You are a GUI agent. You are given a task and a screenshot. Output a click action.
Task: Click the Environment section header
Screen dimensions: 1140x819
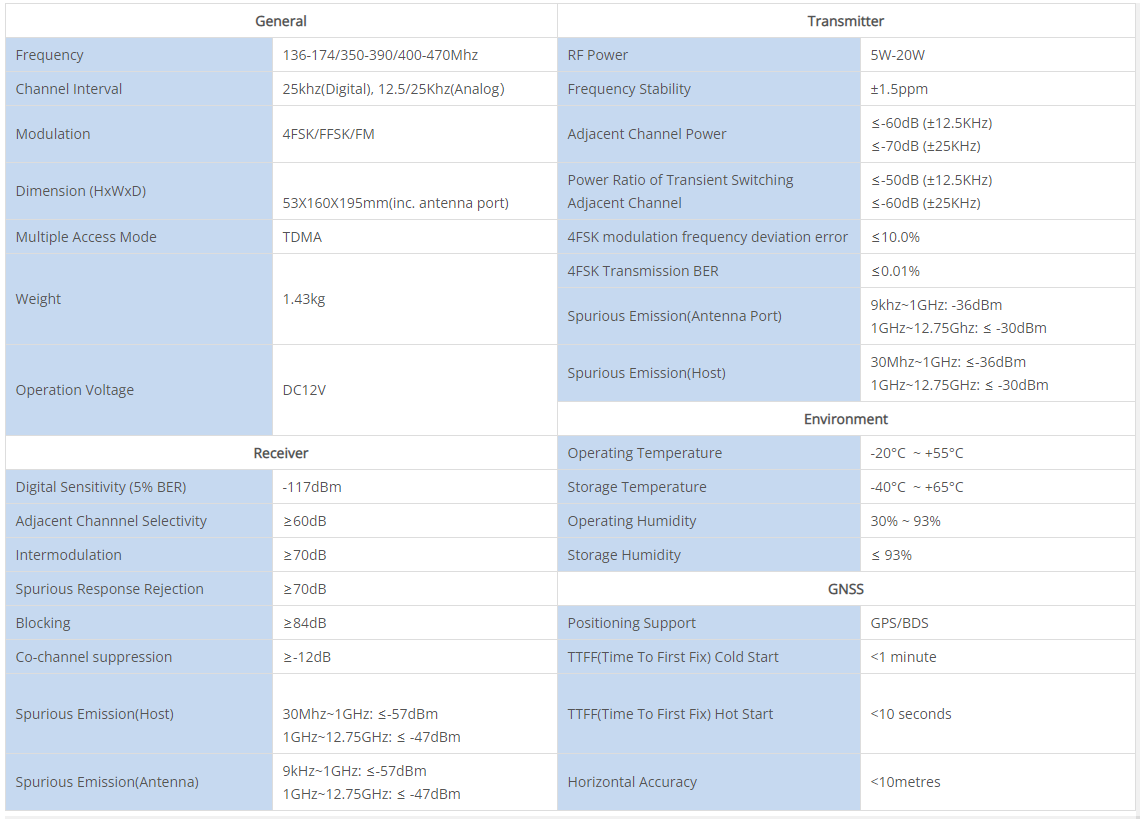tap(845, 419)
